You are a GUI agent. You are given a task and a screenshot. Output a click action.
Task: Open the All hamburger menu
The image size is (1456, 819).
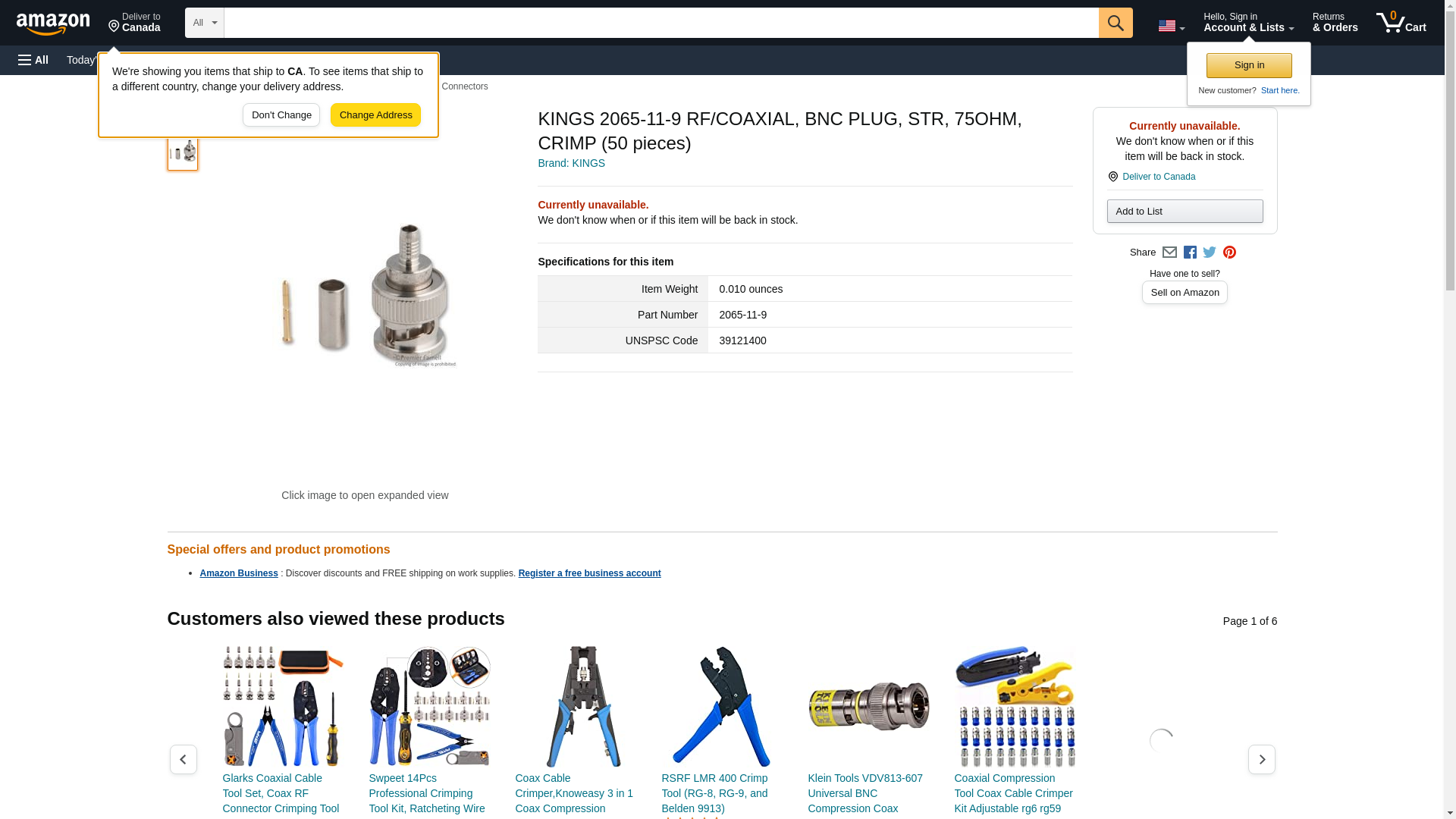coord(33,60)
